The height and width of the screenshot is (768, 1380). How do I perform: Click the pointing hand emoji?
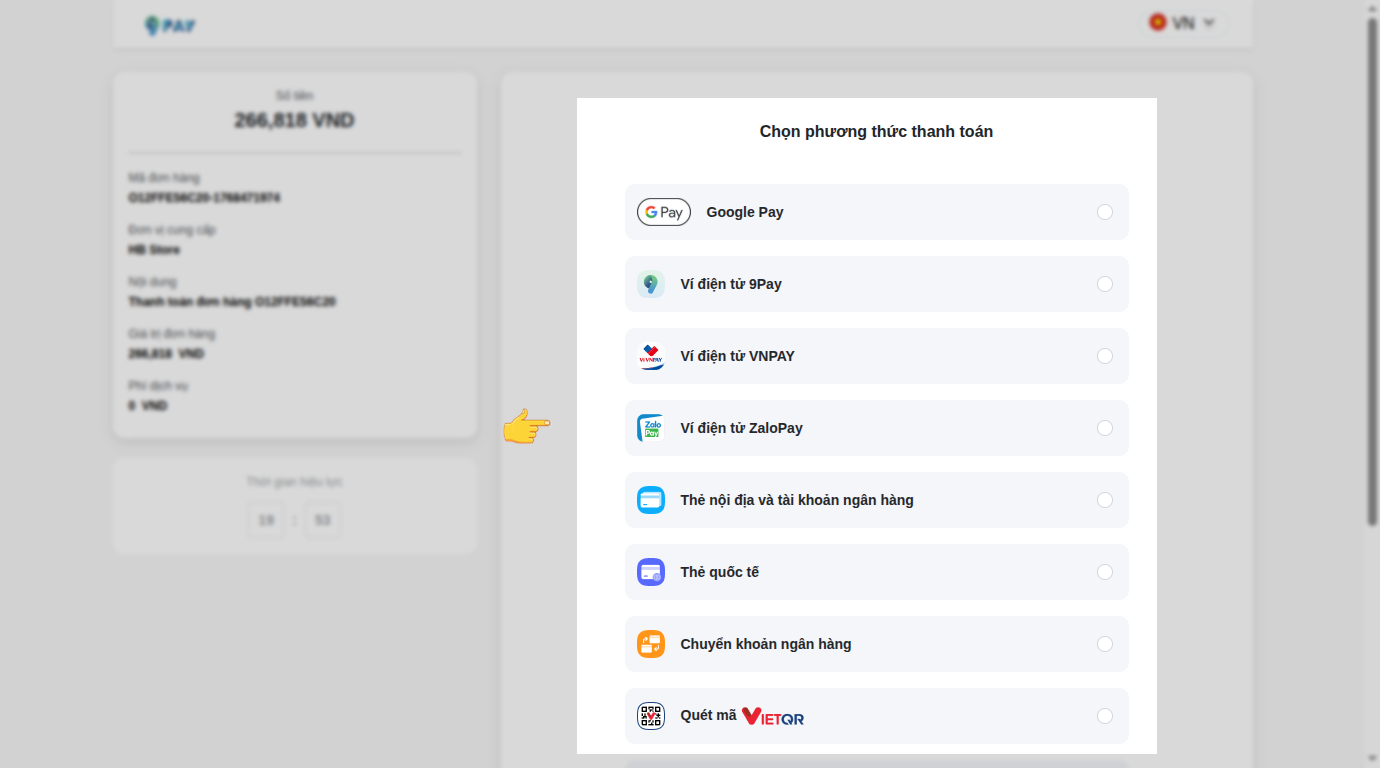[x=526, y=428]
